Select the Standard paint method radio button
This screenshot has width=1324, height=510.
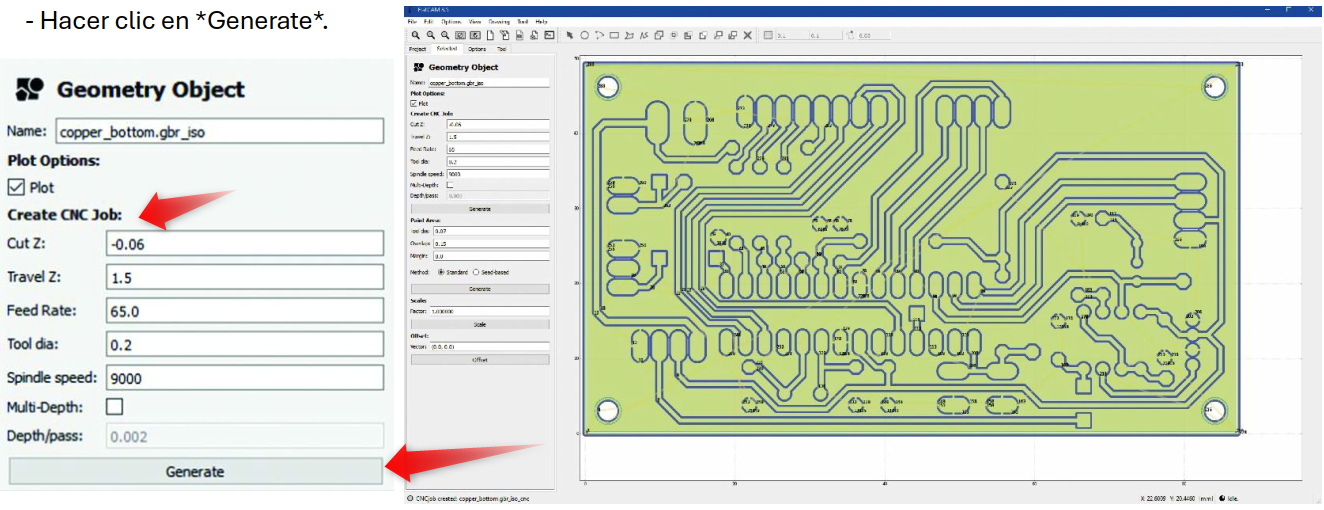(x=441, y=271)
